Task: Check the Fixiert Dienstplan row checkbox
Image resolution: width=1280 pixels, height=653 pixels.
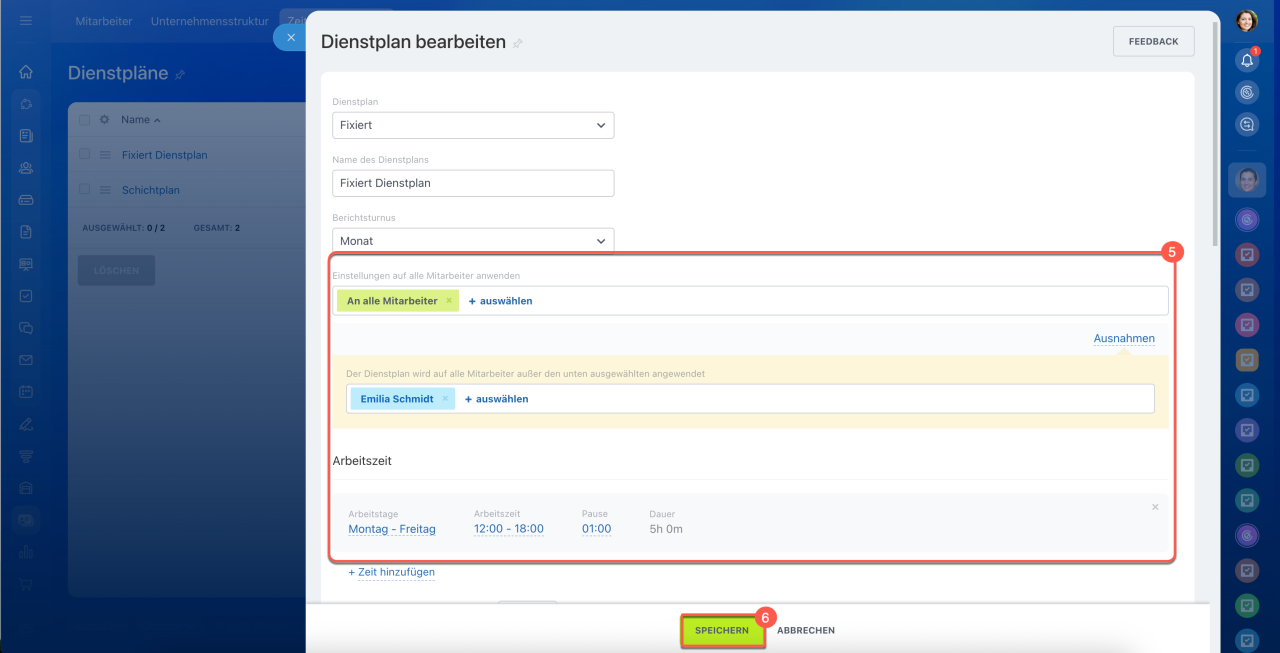Action: [84, 155]
